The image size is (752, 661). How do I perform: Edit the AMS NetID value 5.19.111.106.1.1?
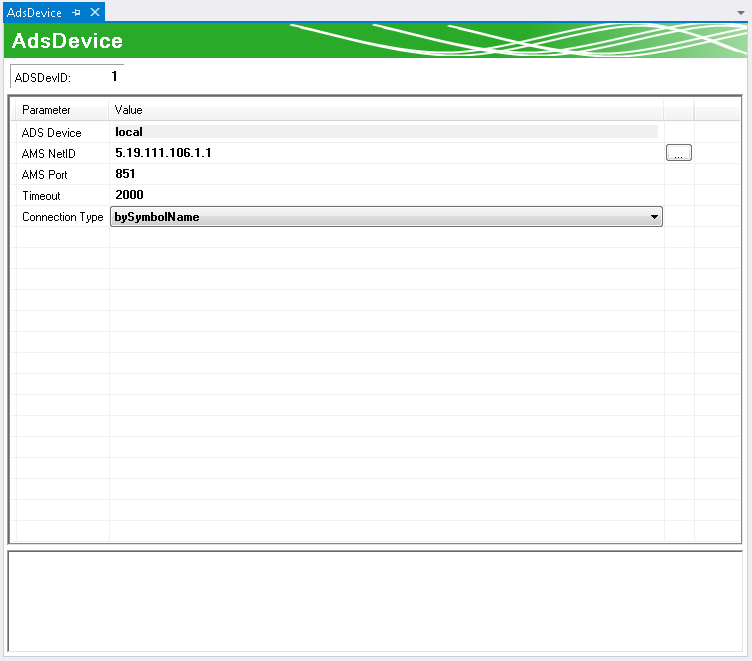coord(163,153)
